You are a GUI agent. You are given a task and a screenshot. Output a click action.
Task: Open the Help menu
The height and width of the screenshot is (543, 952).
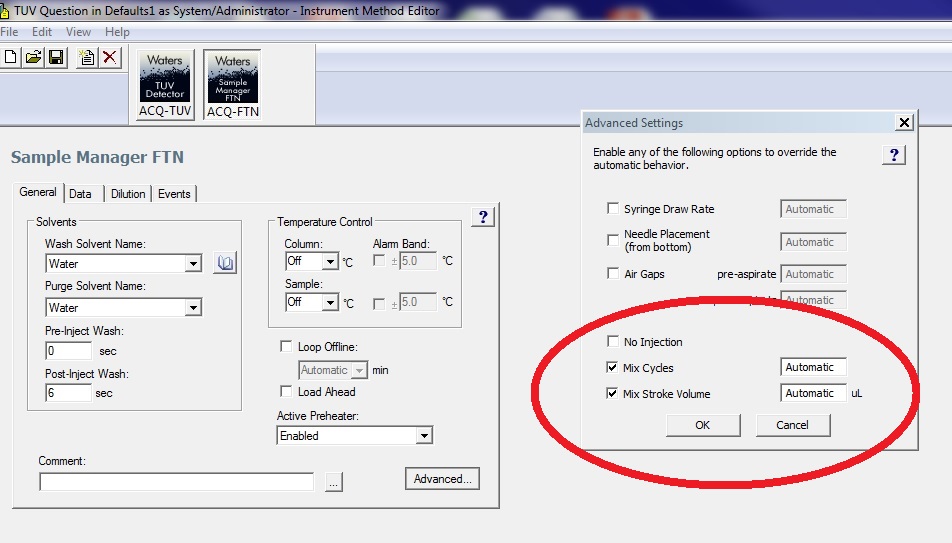(x=117, y=32)
